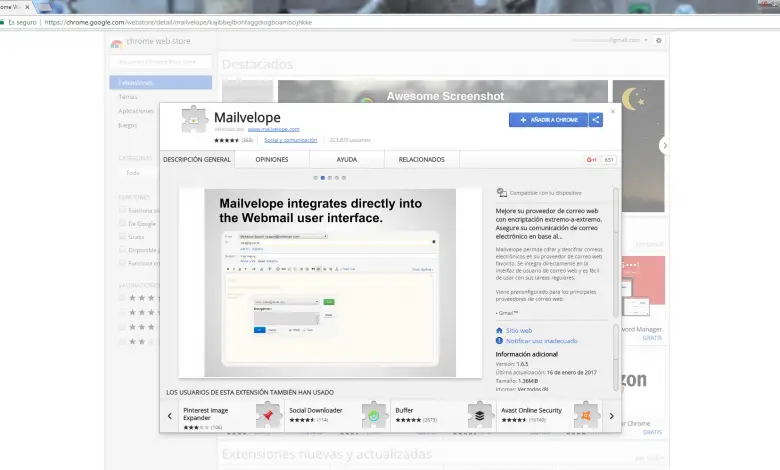The width and height of the screenshot is (780, 470).
Task: Click the compatible device icon
Action: pyautogui.click(x=501, y=192)
